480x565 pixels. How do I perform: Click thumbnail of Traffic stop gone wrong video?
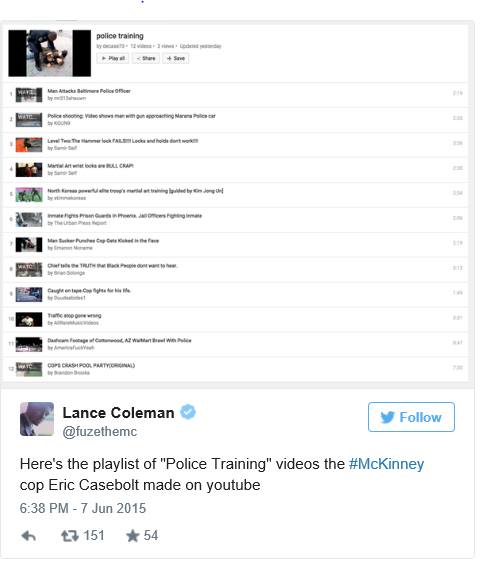[x=29, y=320]
